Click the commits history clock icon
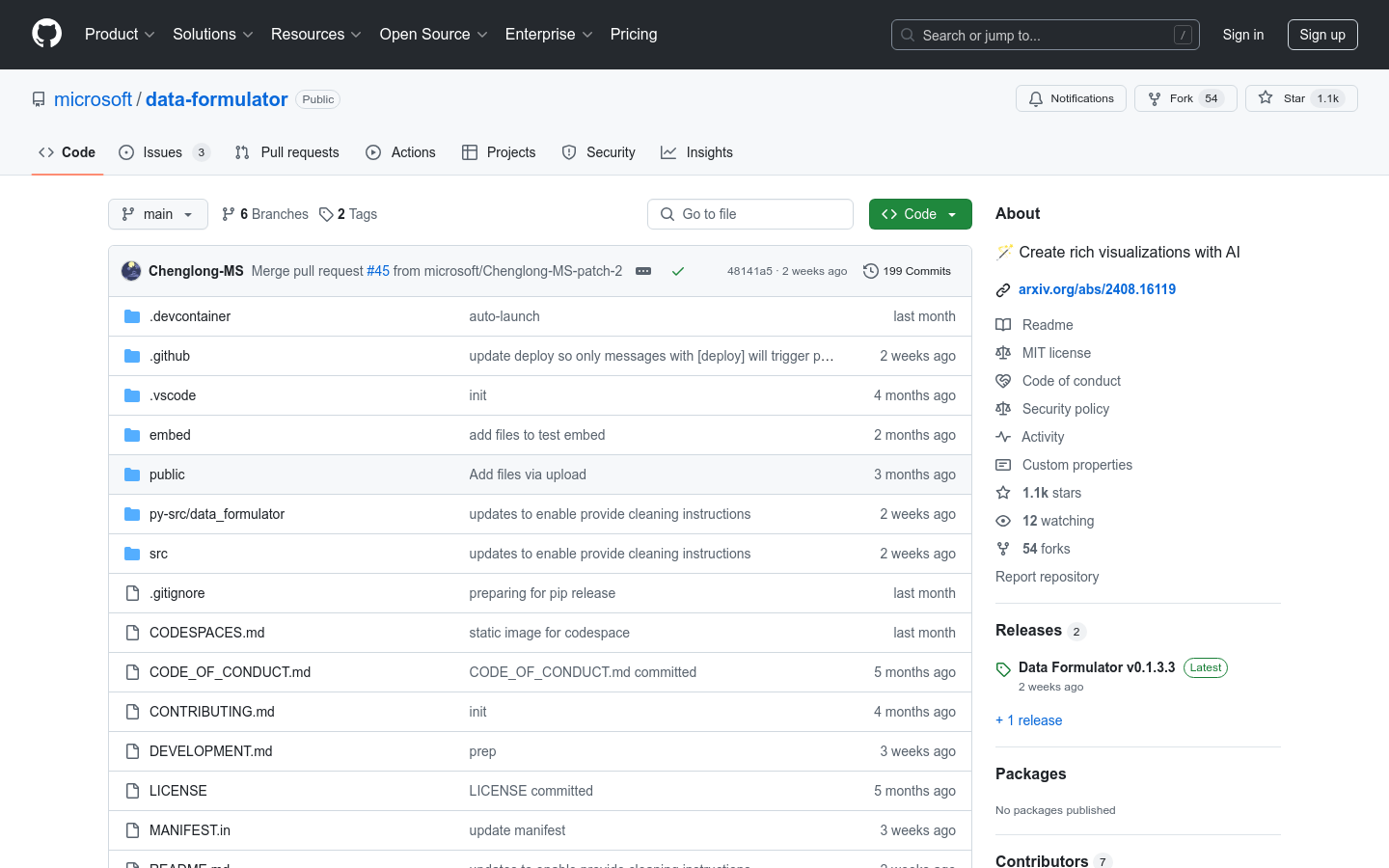 click(870, 271)
